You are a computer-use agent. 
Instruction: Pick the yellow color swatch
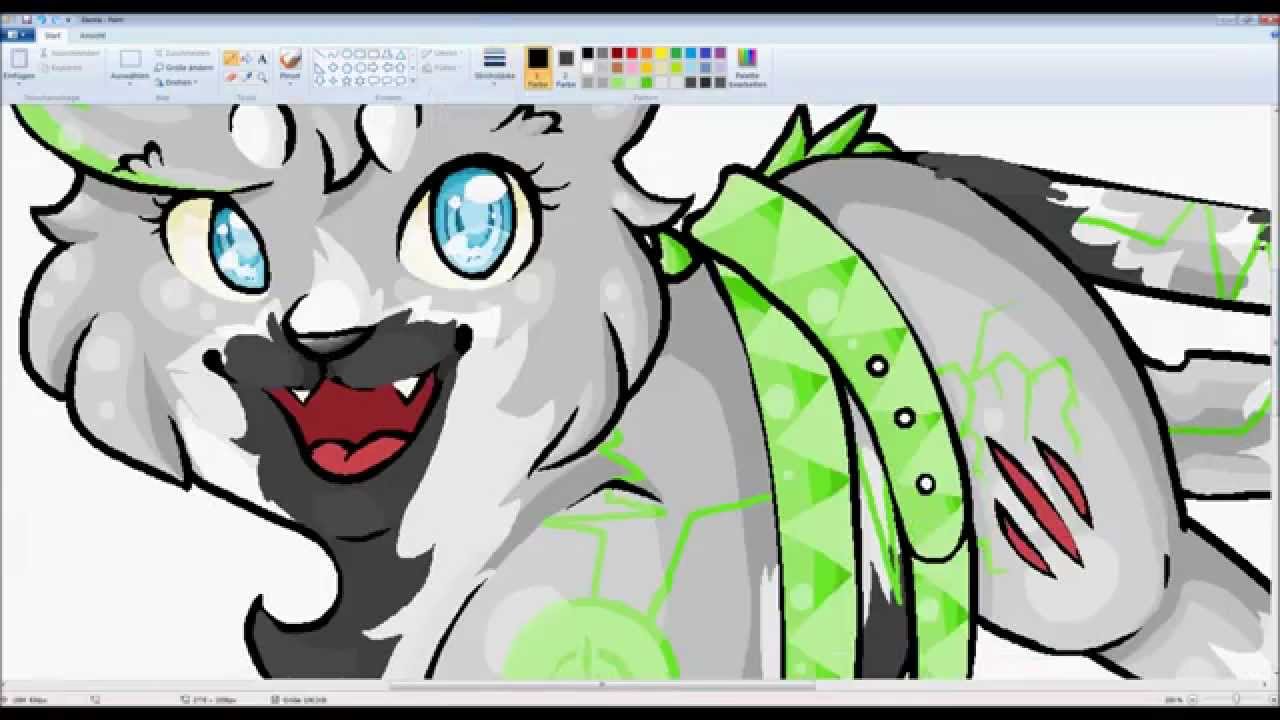(x=661, y=53)
